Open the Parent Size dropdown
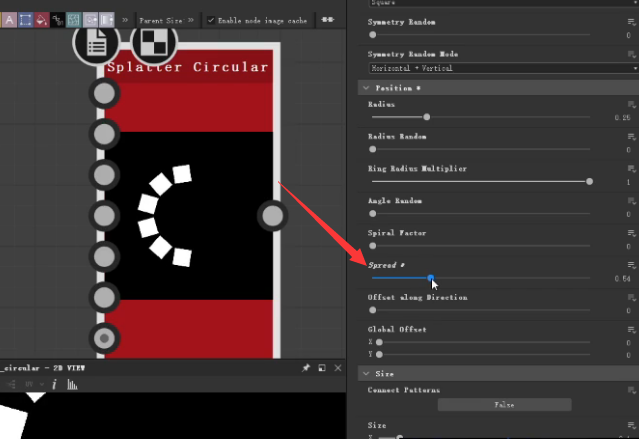Image resolution: width=639 pixels, height=439 pixels. pos(166,20)
